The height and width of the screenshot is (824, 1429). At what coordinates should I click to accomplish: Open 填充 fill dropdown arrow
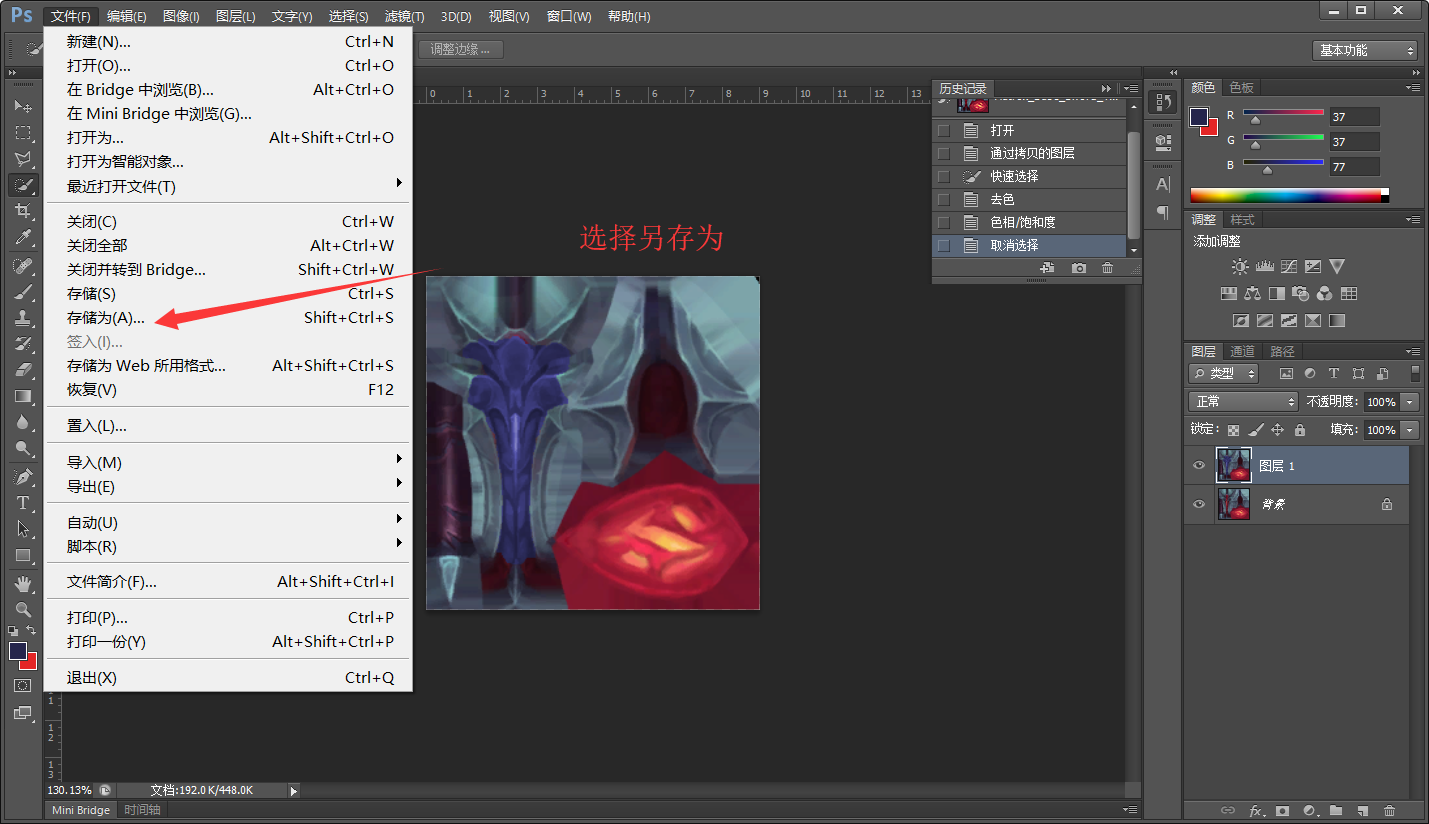[1410, 430]
